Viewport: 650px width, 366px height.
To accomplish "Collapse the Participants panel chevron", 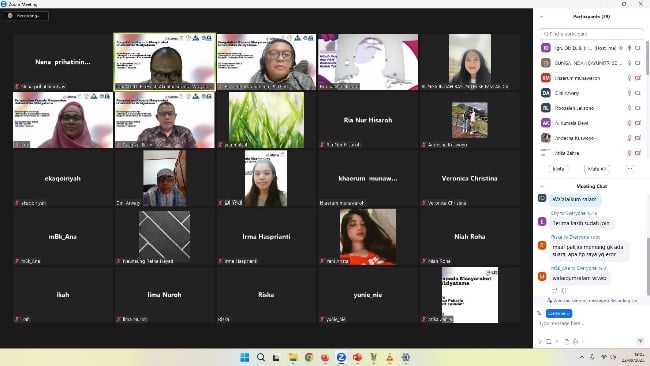I will (x=541, y=17).
